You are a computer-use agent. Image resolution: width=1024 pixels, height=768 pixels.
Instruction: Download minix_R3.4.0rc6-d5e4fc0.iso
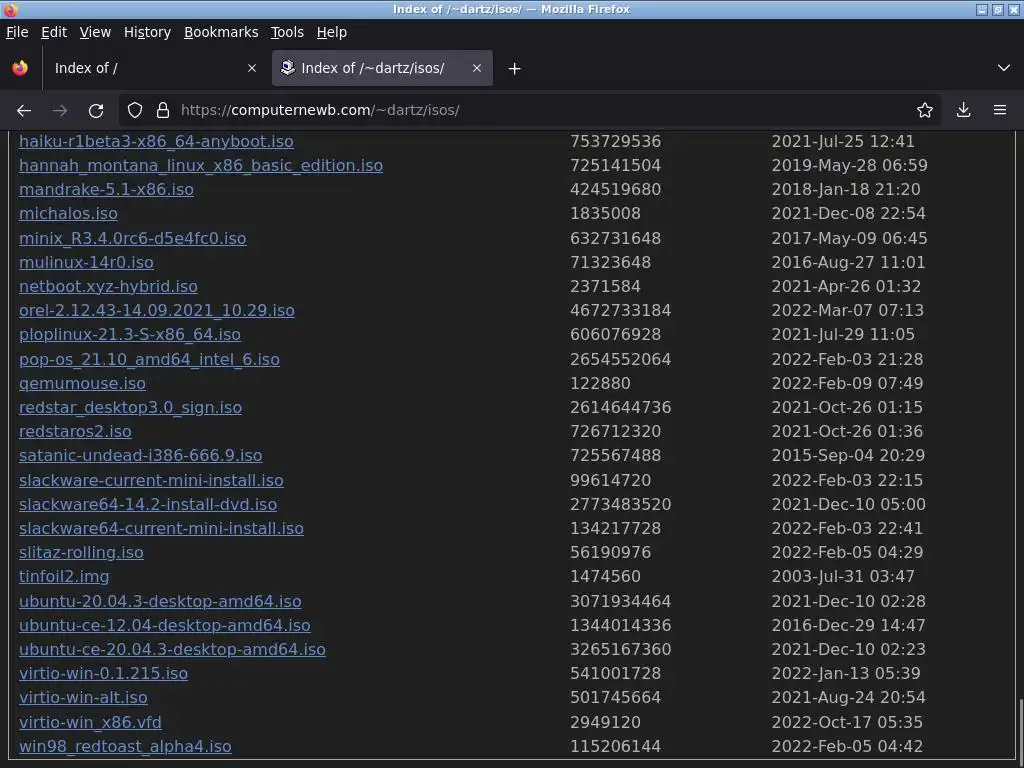pyautogui.click(x=133, y=238)
